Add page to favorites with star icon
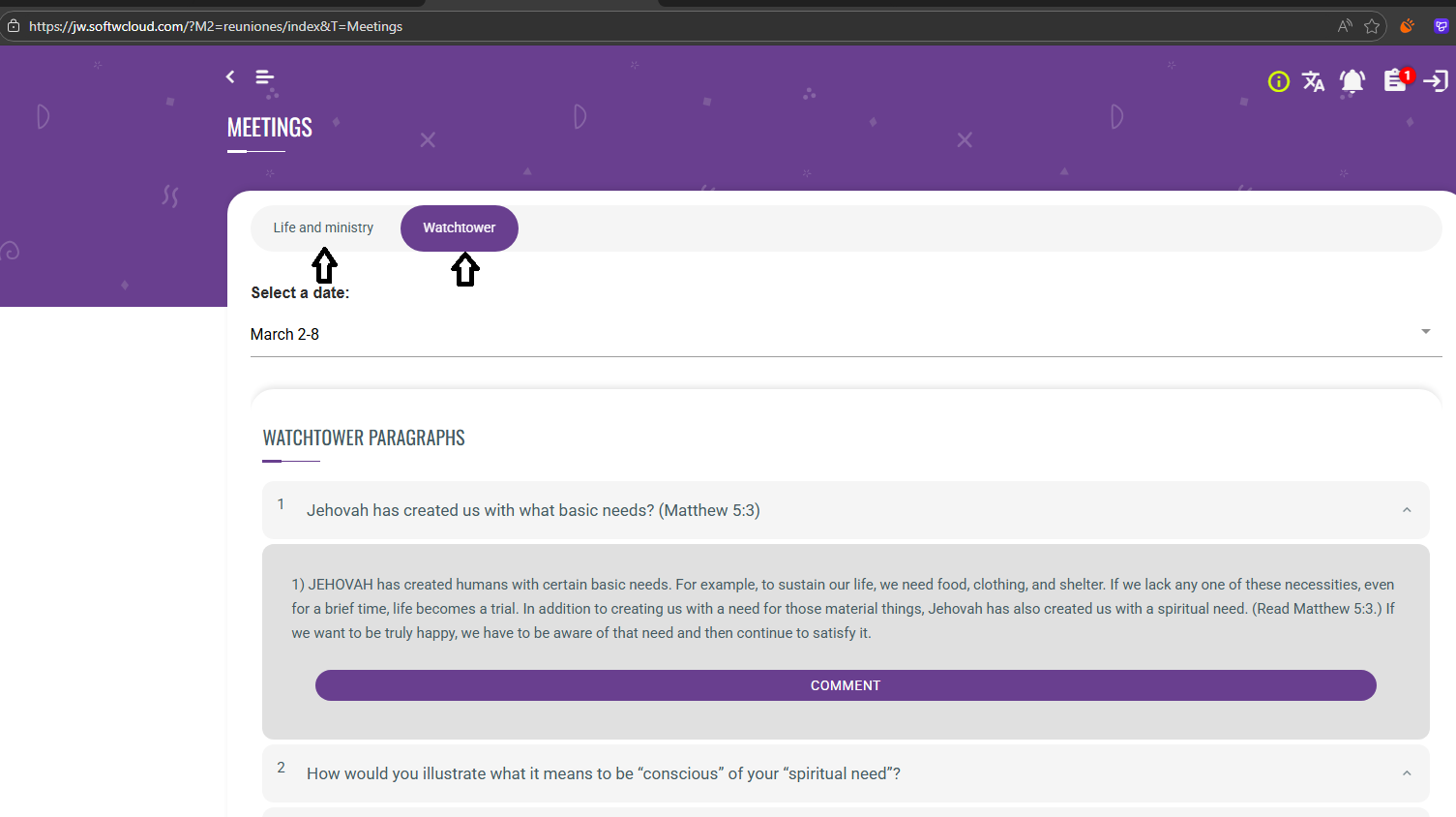Image resolution: width=1456 pixels, height=817 pixels. click(x=1372, y=26)
